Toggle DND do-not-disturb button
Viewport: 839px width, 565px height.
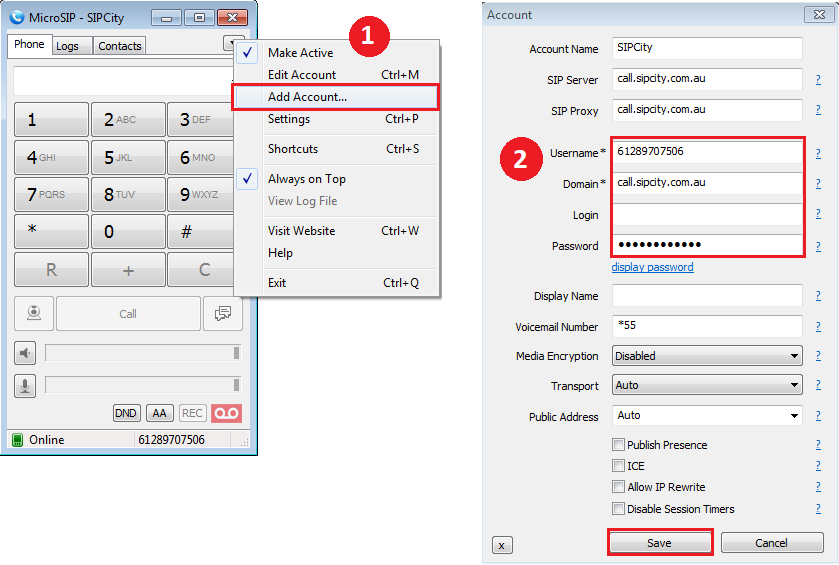point(126,413)
